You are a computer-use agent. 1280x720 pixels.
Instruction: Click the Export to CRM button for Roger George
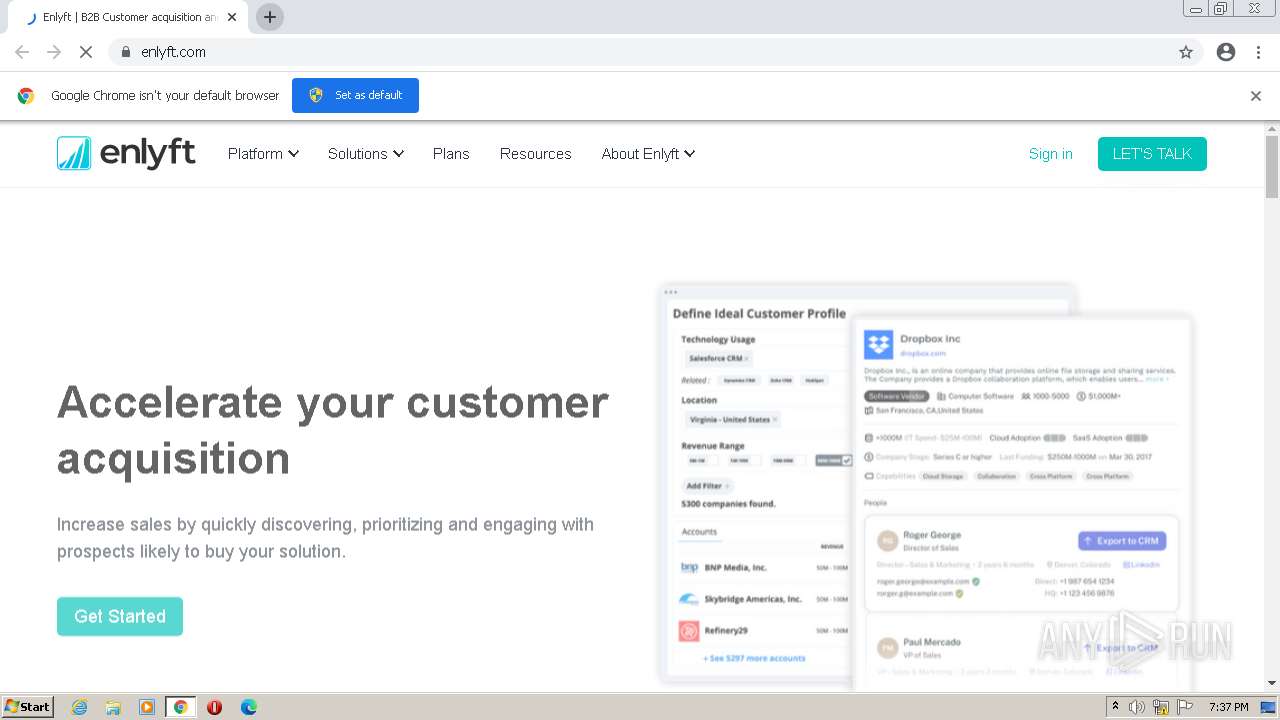[x=1122, y=540]
